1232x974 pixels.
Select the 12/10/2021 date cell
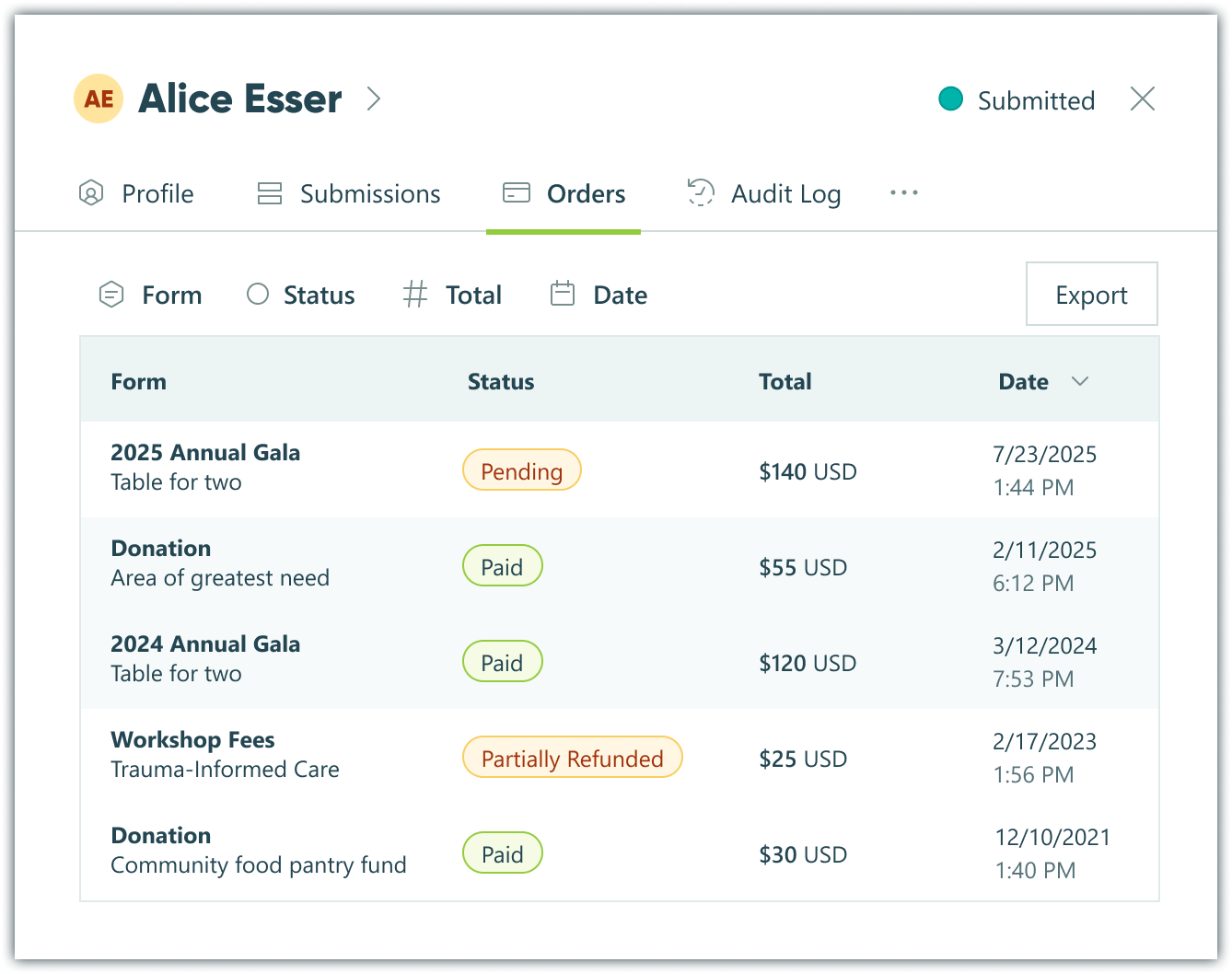(1052, 837)
